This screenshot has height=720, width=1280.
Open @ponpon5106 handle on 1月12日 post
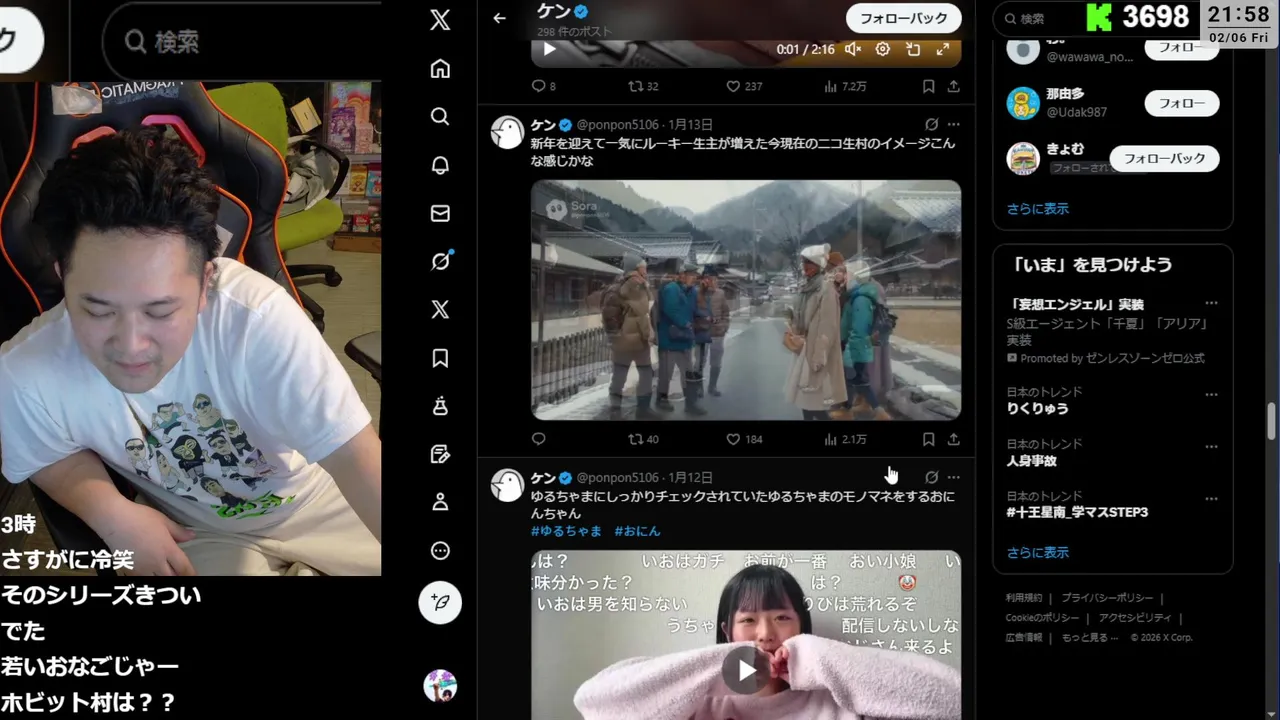pyautogui.click(x=617, y=478)
